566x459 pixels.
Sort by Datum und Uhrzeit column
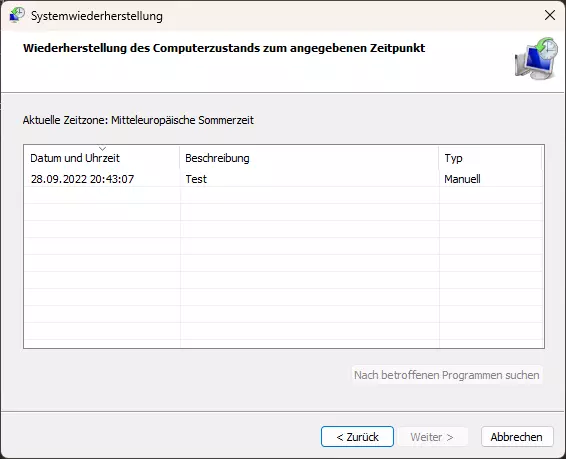(x=102, y=158)
